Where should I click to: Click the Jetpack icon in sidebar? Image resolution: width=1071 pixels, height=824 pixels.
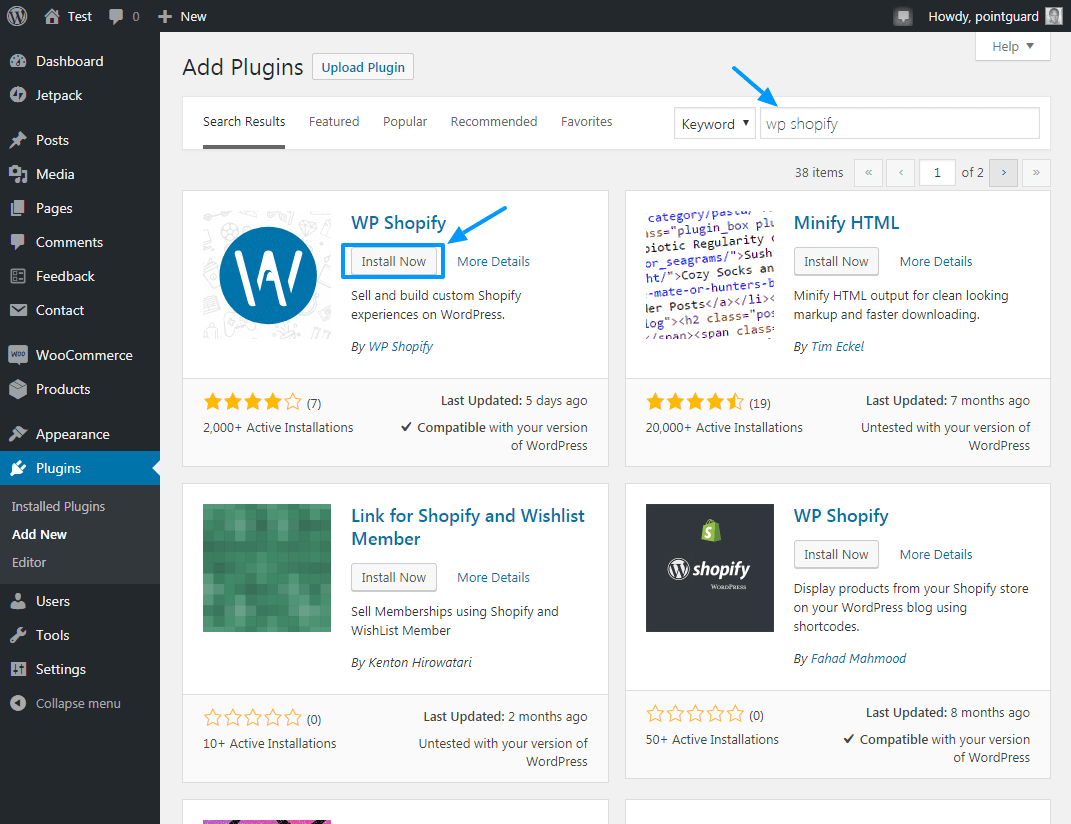point(18,95)
